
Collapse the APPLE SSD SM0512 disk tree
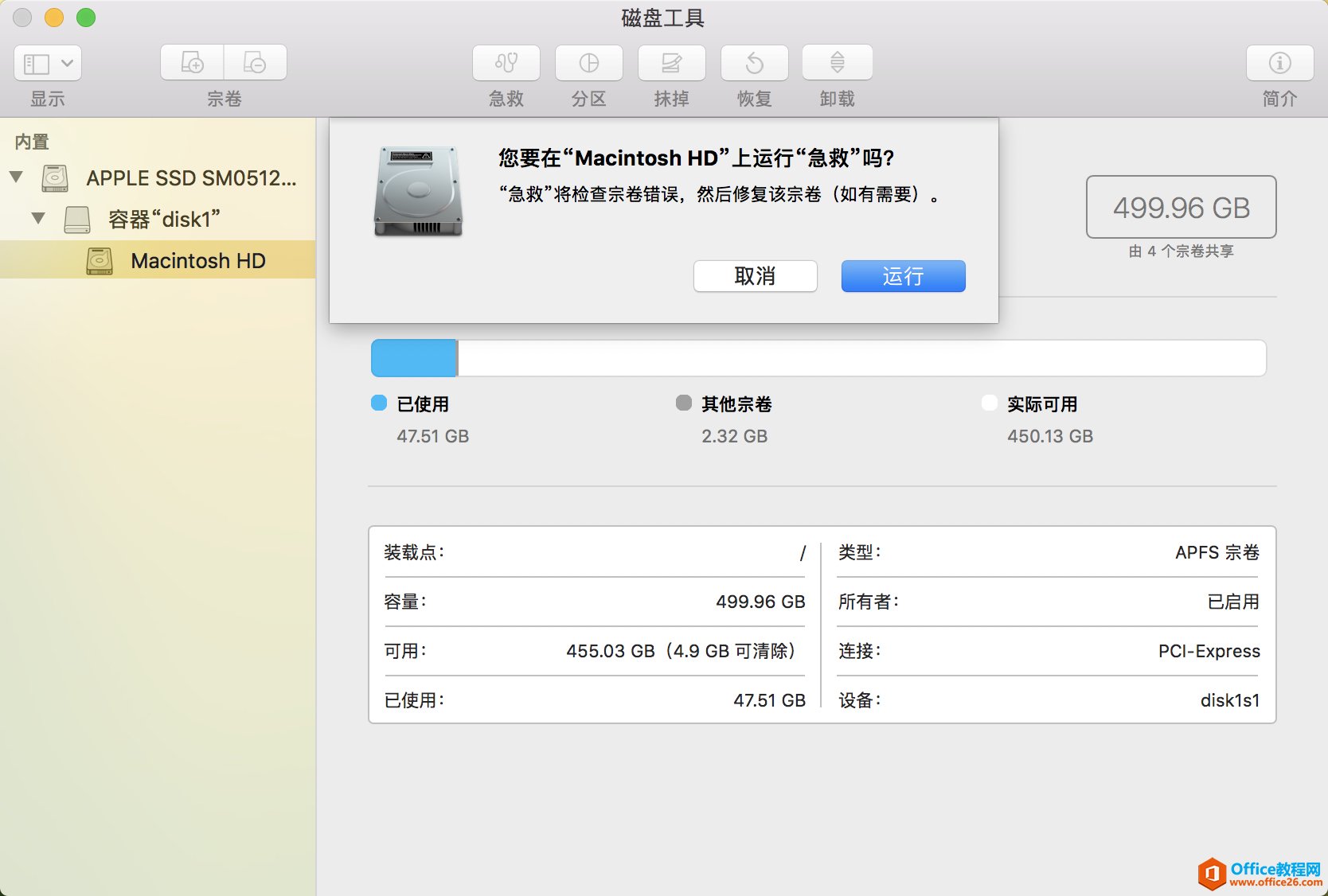click(17, 177)
